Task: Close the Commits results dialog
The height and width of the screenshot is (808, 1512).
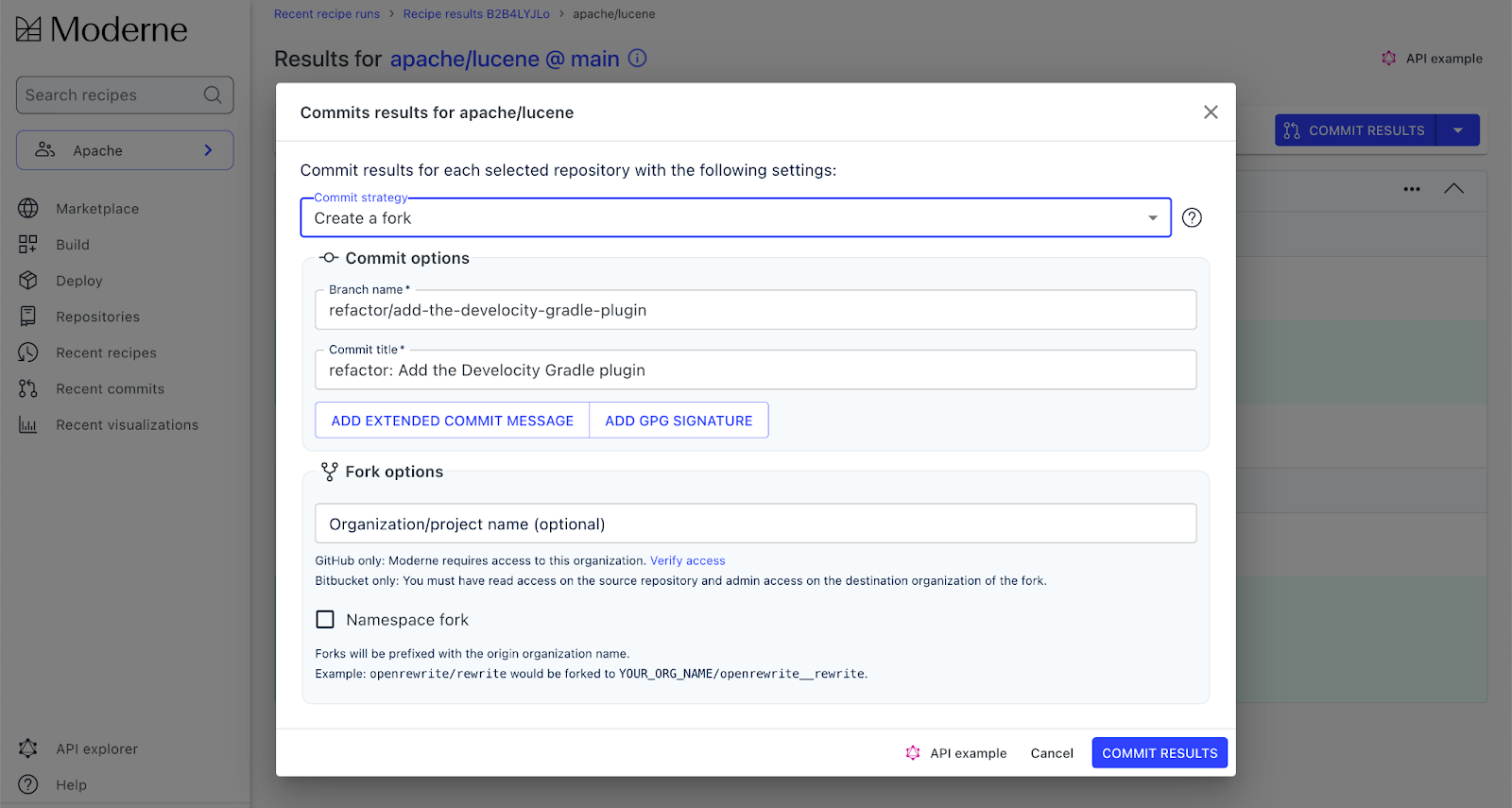Action: (x=1211, y=112)
